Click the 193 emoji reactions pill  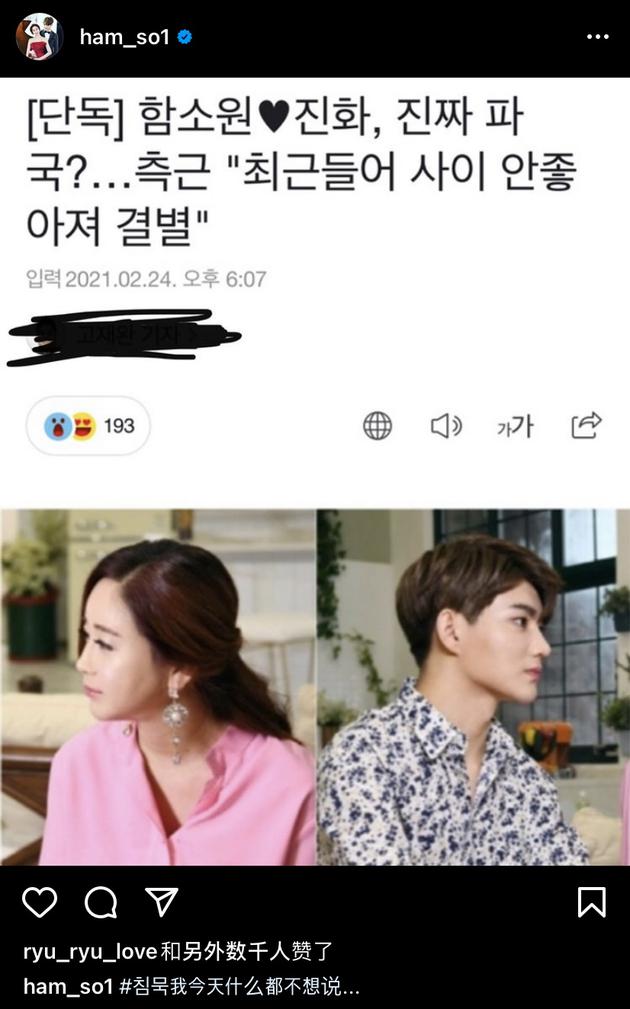88,426
